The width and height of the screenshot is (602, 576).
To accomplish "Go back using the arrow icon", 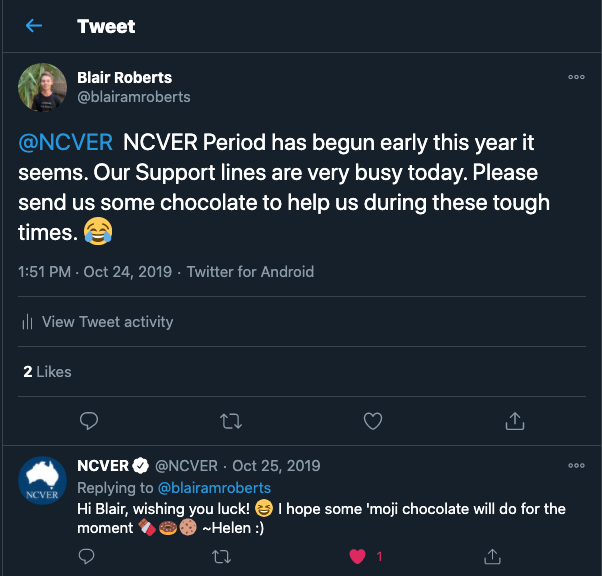I will (34, 26).
